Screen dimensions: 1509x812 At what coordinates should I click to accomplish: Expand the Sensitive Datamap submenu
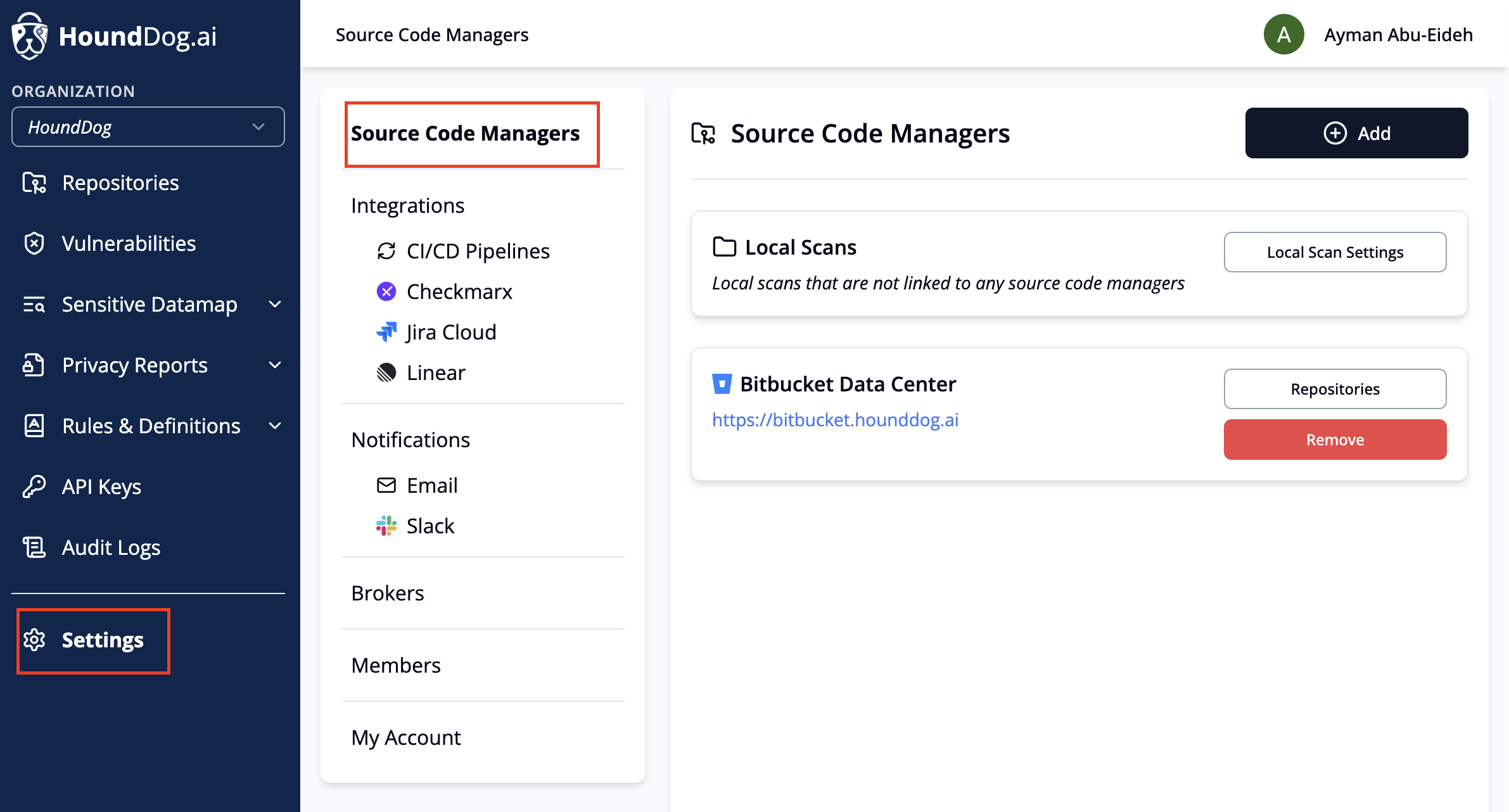(x=275, y=305)
